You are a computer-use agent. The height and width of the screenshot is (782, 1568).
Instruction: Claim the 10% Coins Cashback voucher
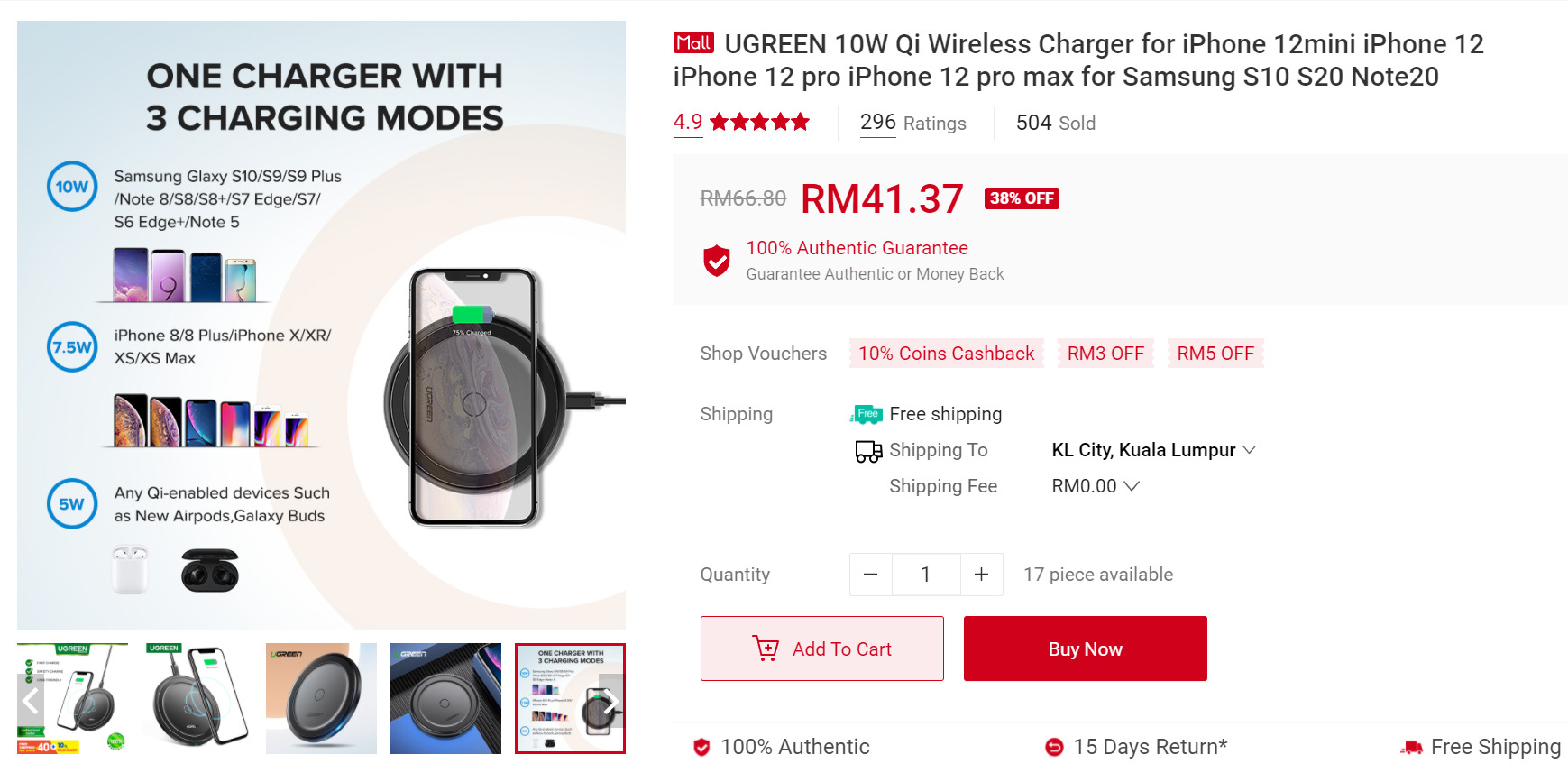click(x=947, y=354)
